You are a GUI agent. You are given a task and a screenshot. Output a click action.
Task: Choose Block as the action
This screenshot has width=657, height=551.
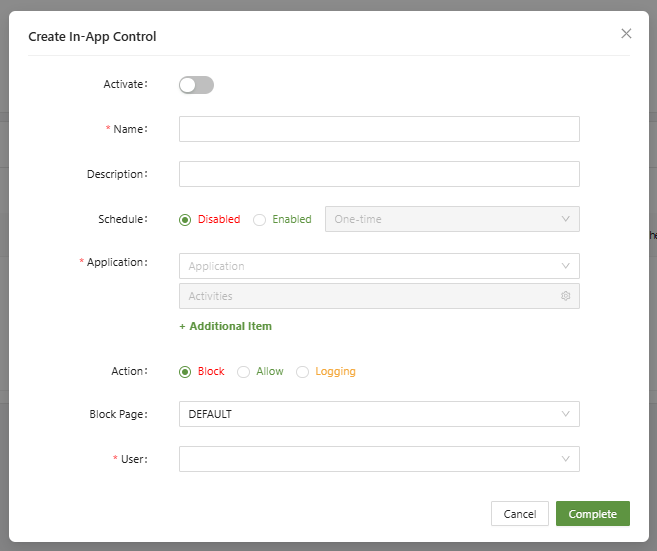click(x=185, y=372)
